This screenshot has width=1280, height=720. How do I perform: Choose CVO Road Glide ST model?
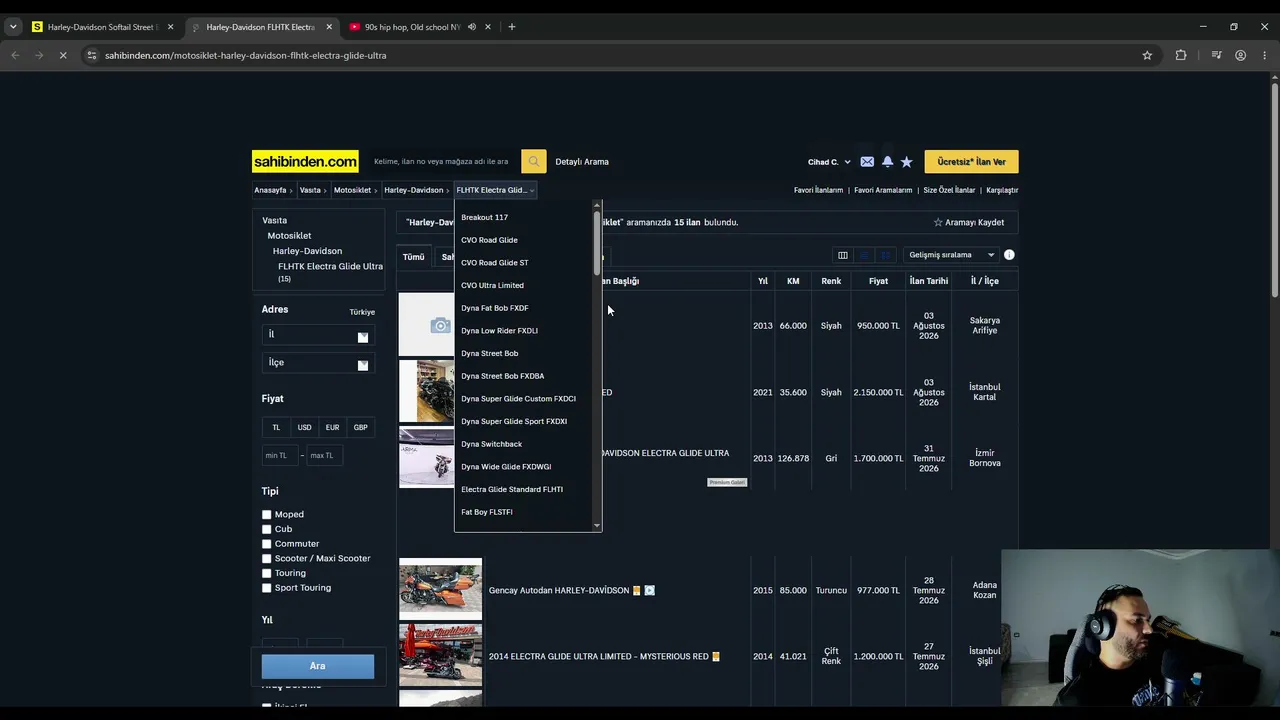(x=495, y=263)
